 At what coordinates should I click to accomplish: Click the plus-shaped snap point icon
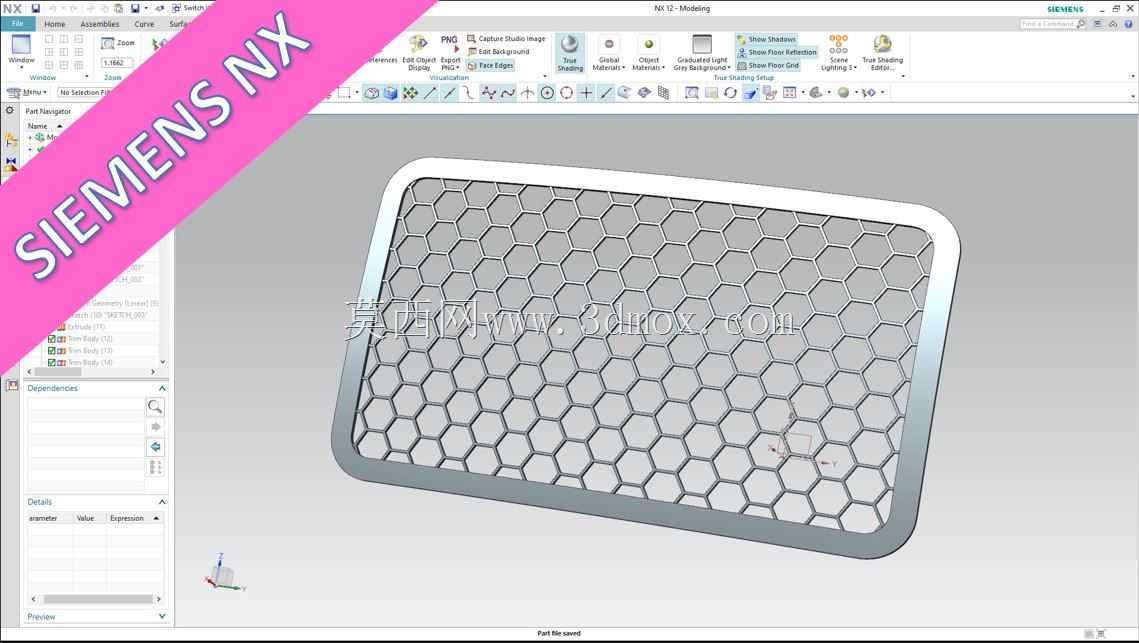[586, 93]
